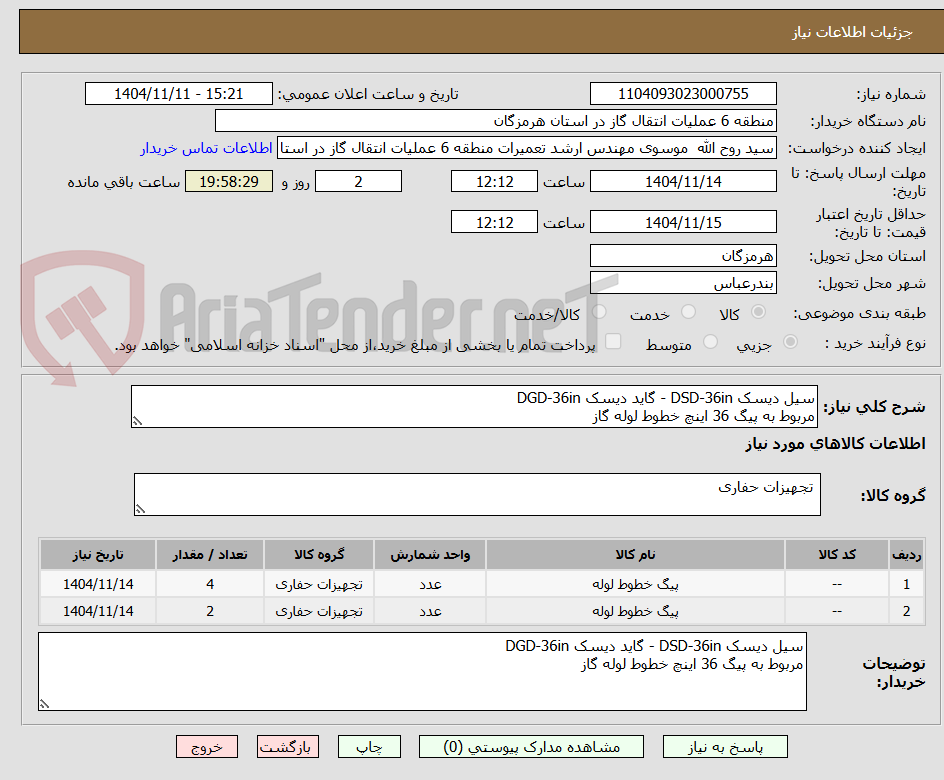Screen dimensions: 944x780
Task: Click the province field هرمزگان
Action: pos(683,256)
